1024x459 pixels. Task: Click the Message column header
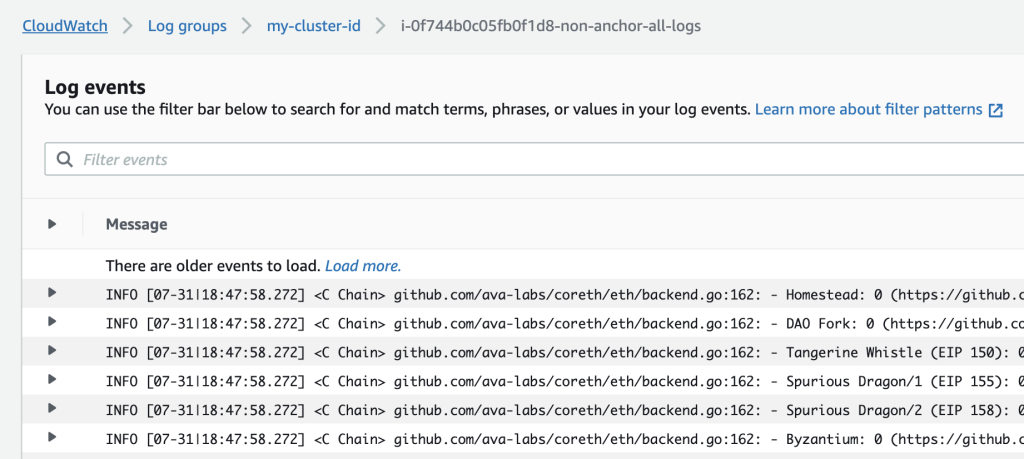(136, 224)
